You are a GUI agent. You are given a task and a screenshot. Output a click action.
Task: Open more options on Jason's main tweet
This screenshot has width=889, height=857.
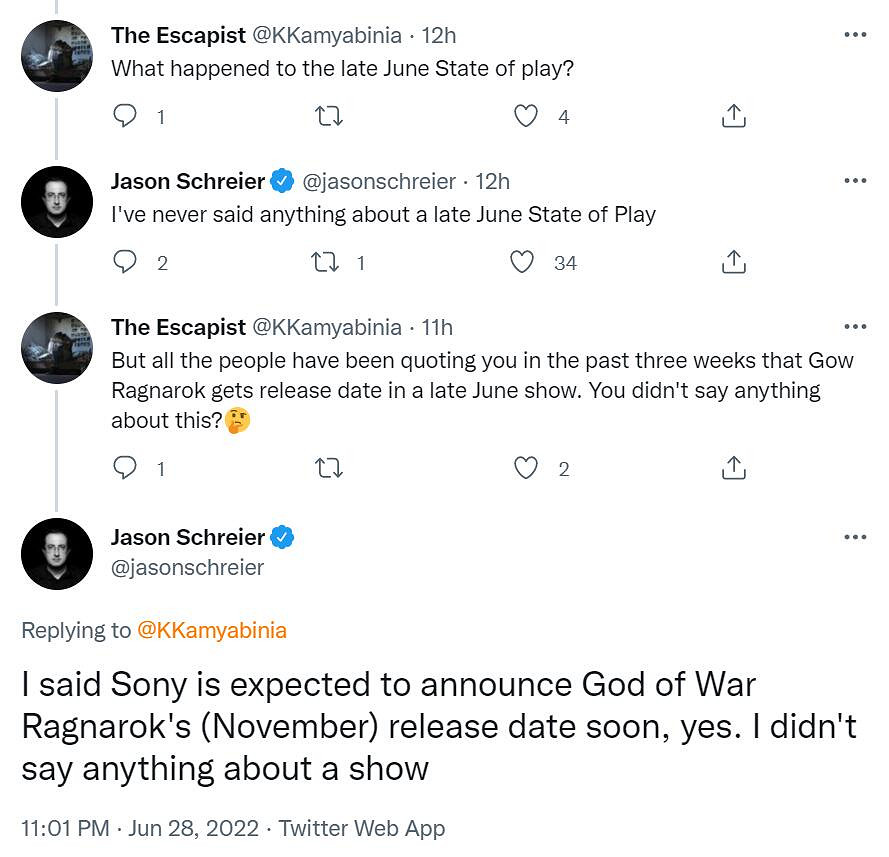(855, 537)
